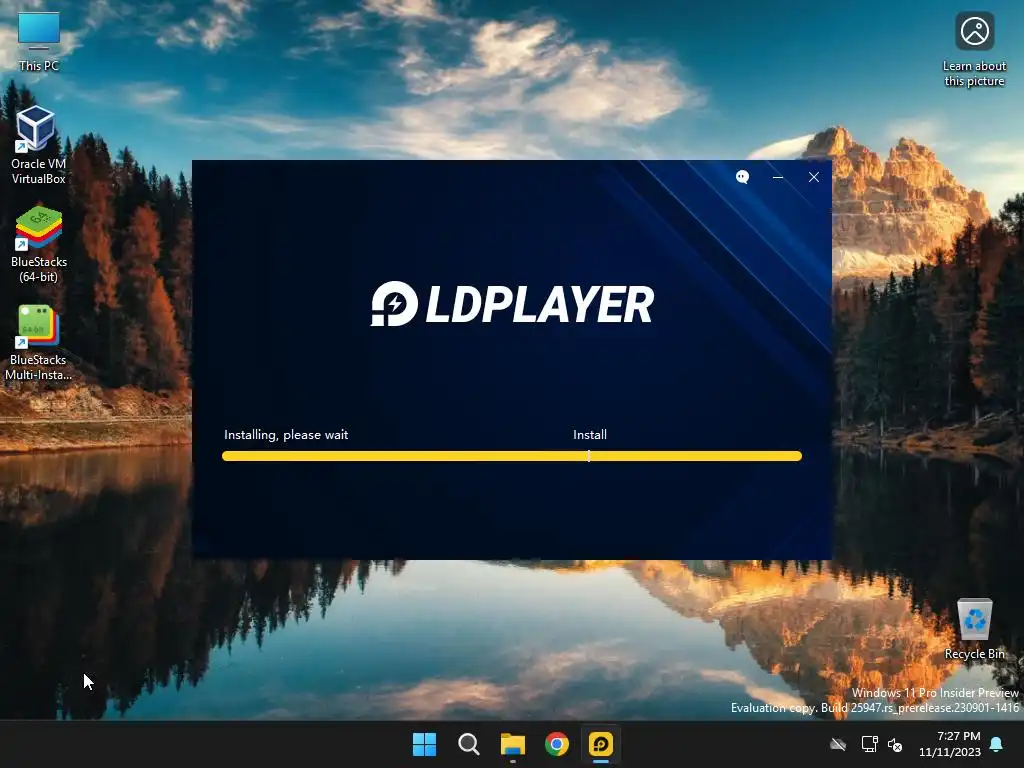1024x768 pixels.
Task: Select the Recycle Bin icon
Action: 974,630
